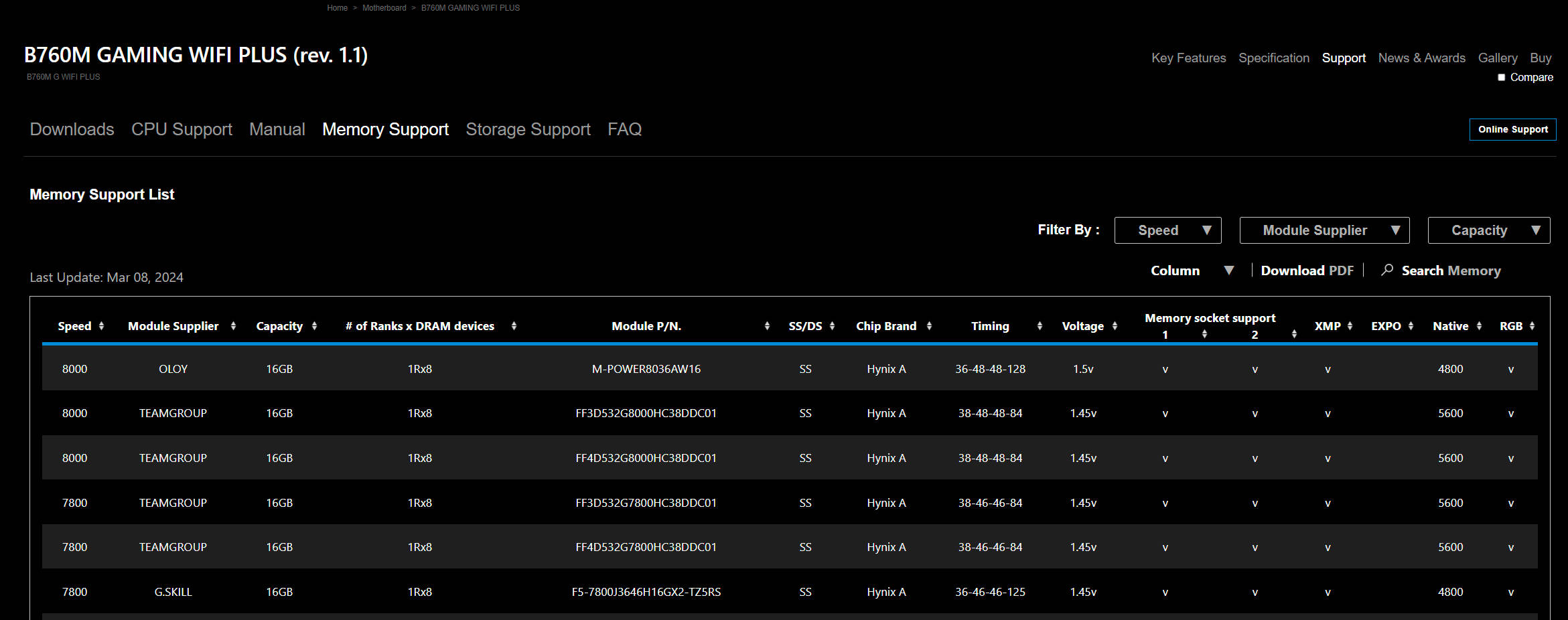
Task: Open the Module Supplier filter dropdown
Action: (1325, 230)
